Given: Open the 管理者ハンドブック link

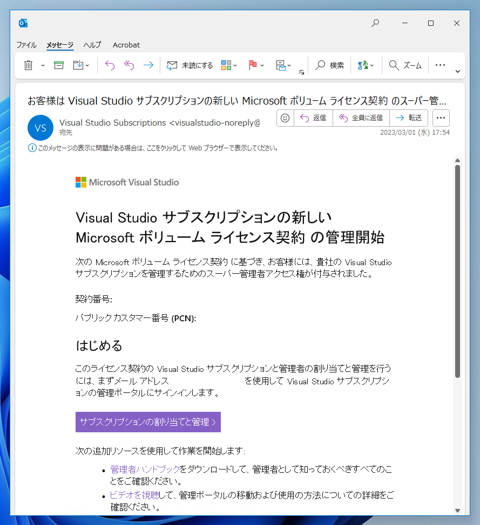Looking at the screenshot, I should point(145,469).
